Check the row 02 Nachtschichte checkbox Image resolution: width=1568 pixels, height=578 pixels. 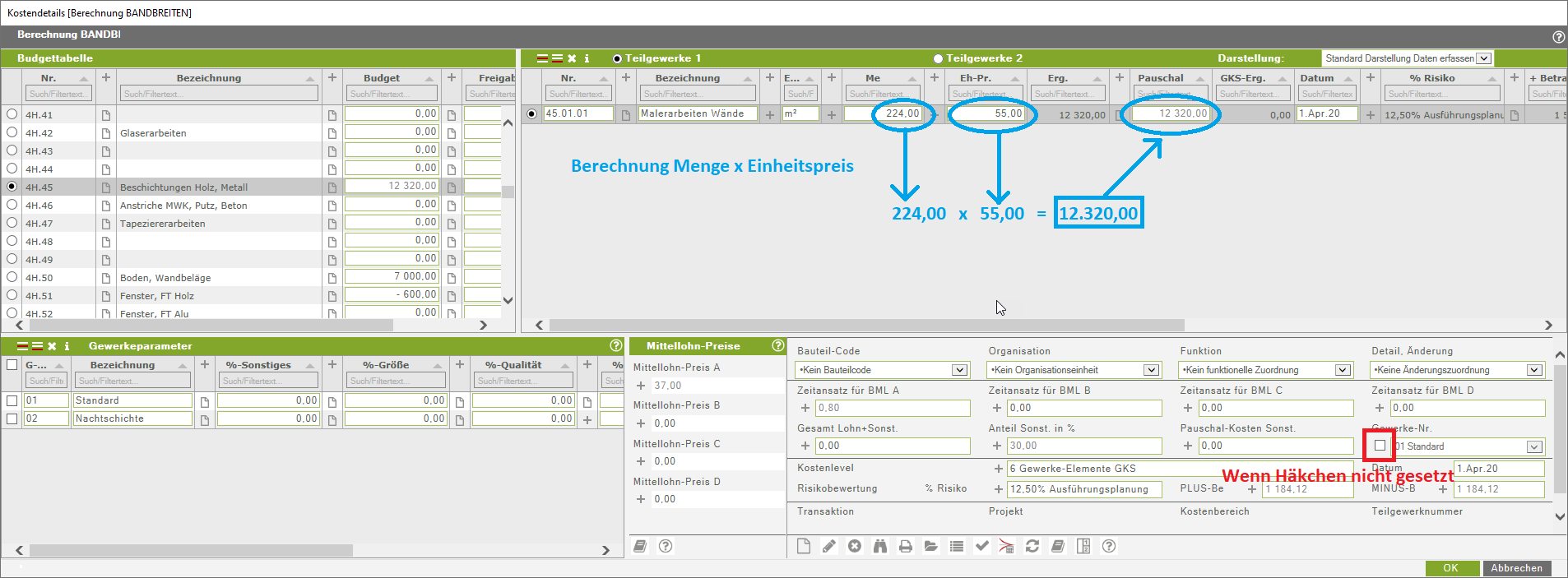(x=12, y=419)
